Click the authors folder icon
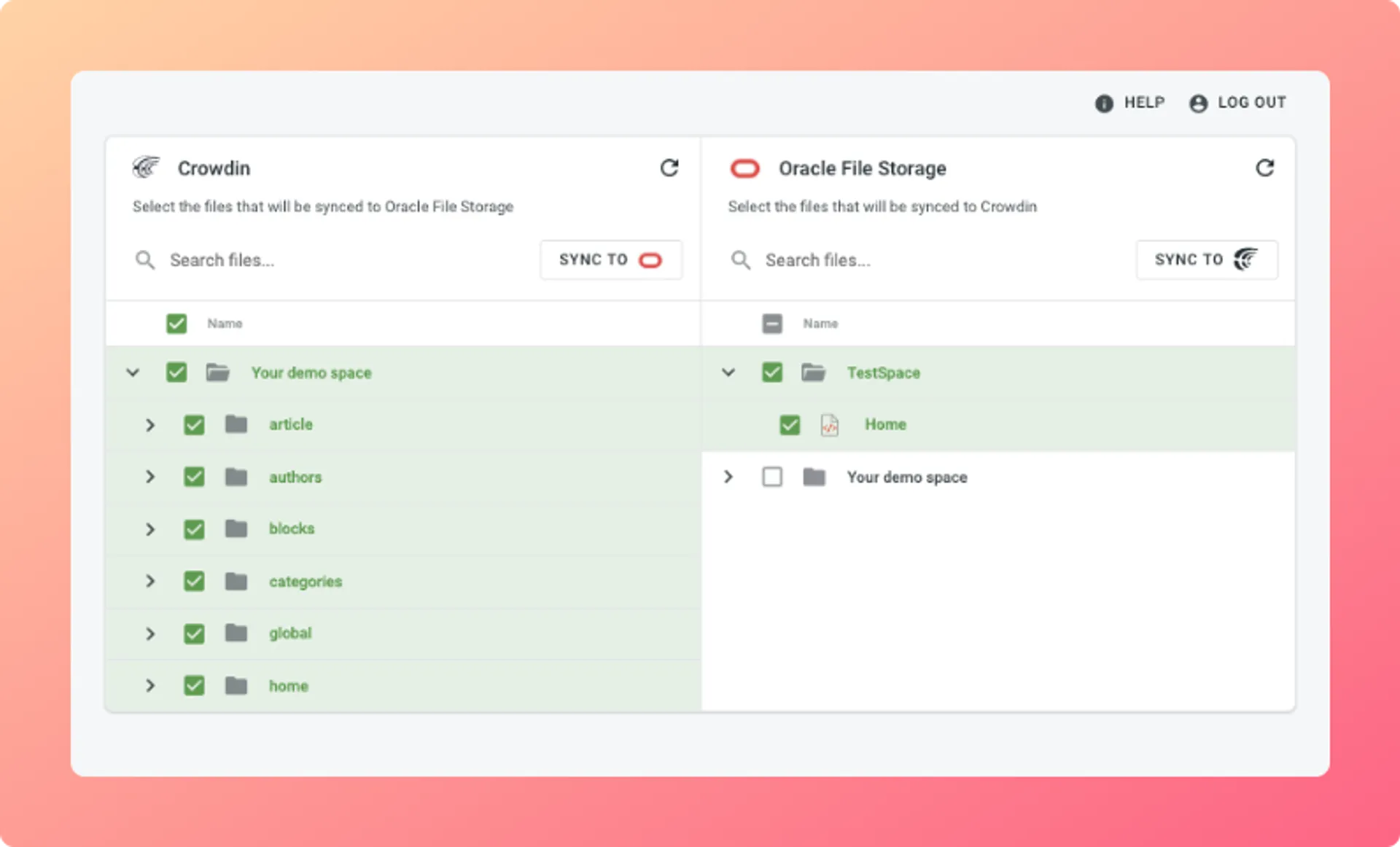This screenshot has width=1400, height=847. pos(236,477)
